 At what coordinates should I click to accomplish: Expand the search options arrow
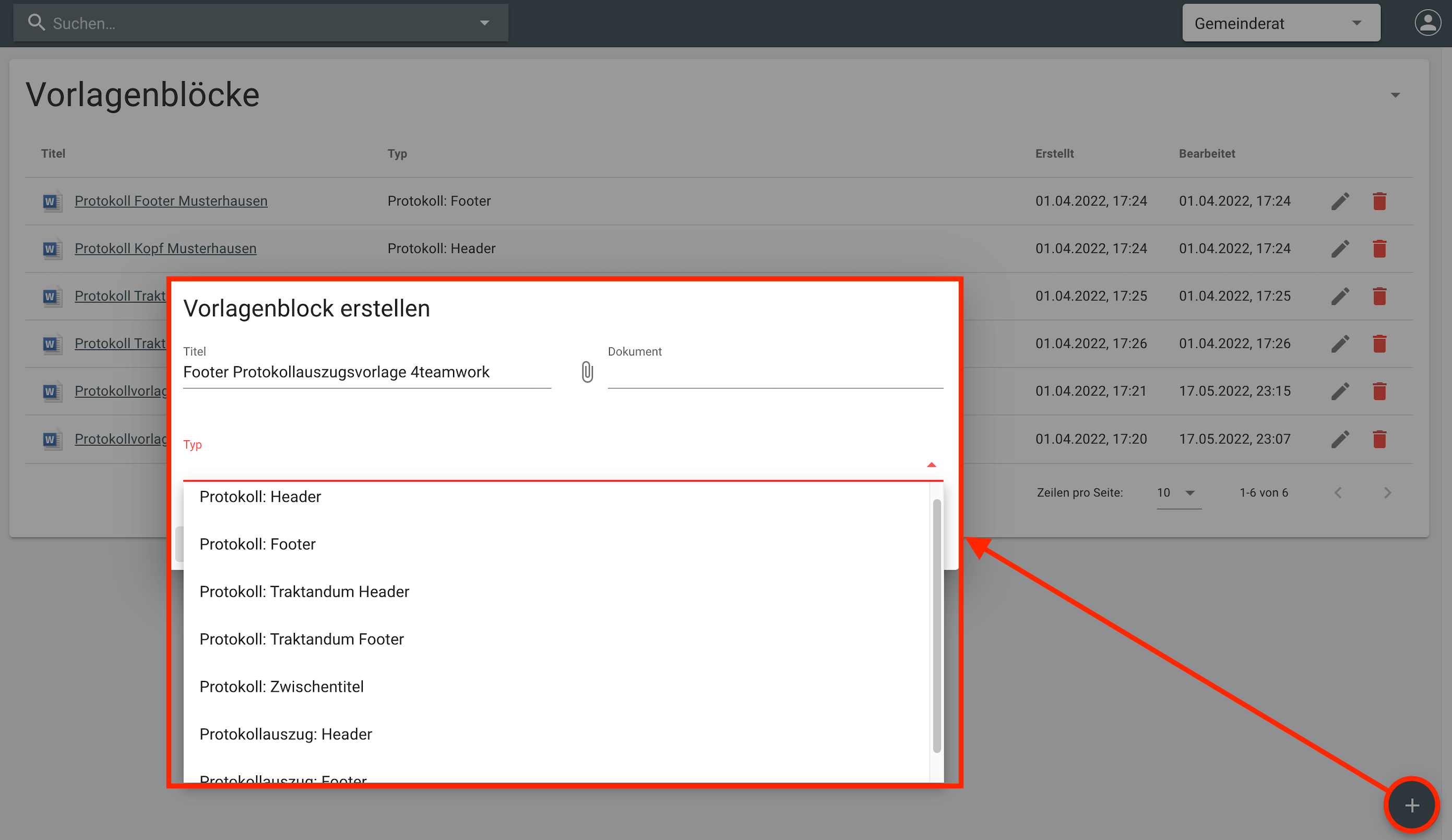[x=484, y=23]
